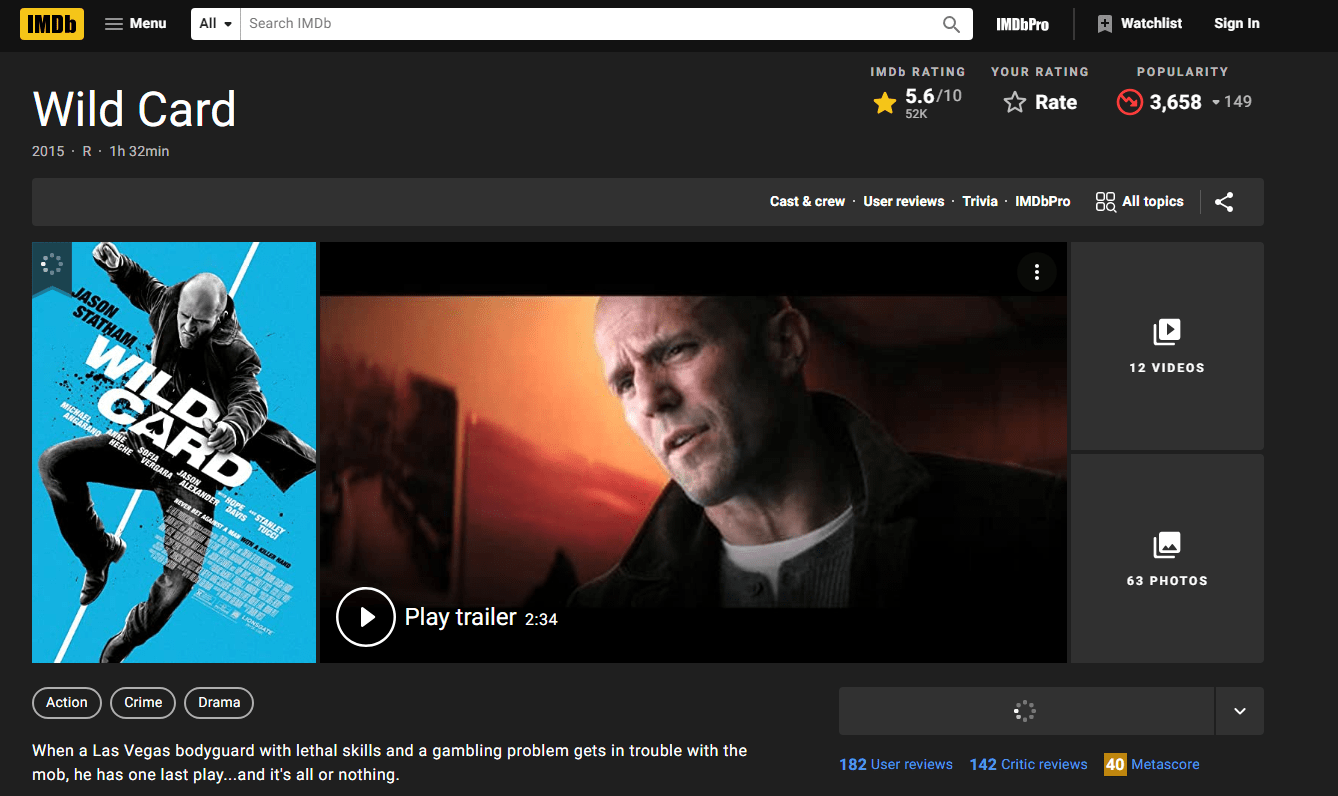
Task: Open the 182 User reviews link
Action: [x=896, y=764]
